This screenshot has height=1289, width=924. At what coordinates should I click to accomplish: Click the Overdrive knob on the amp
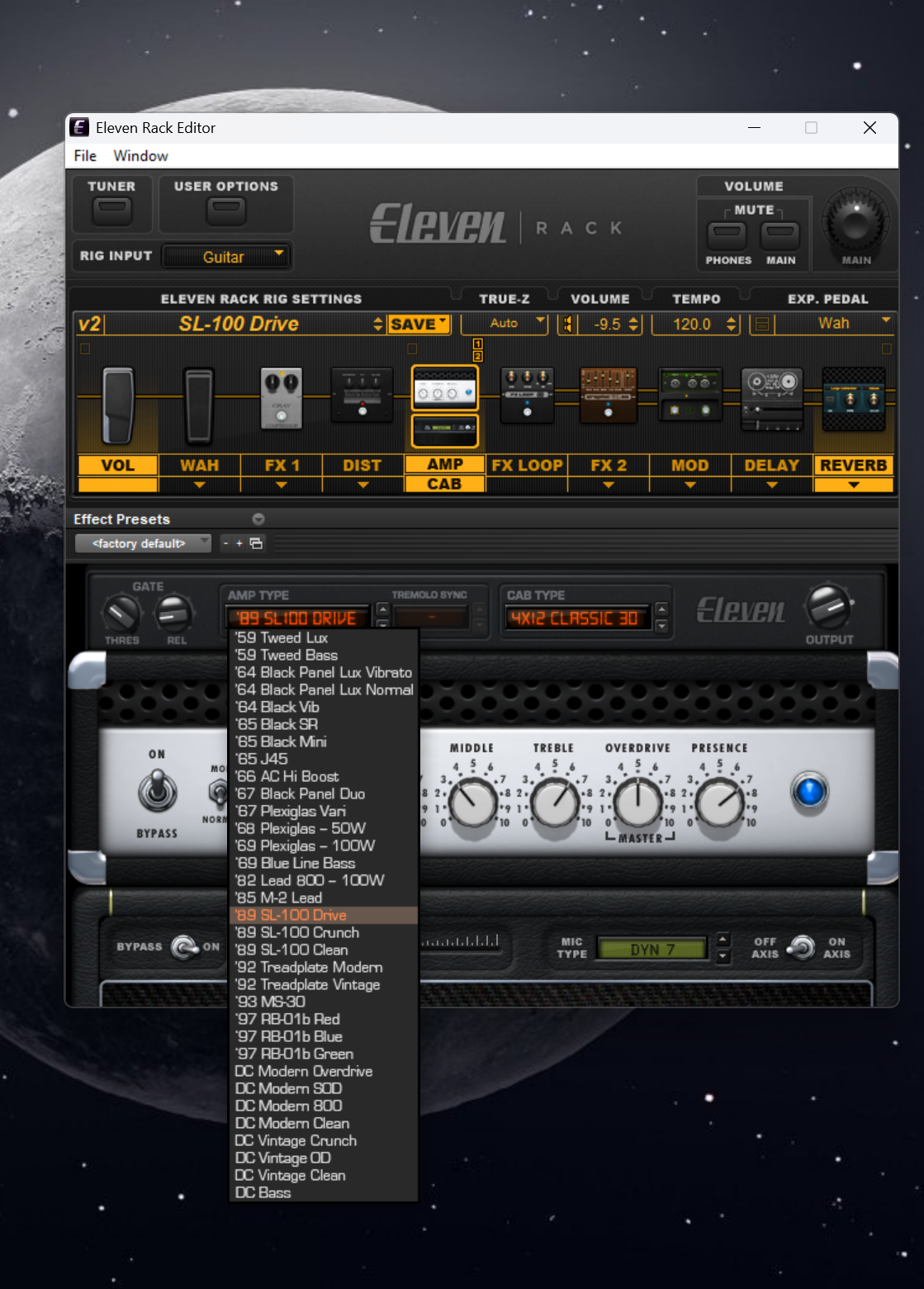637,803
